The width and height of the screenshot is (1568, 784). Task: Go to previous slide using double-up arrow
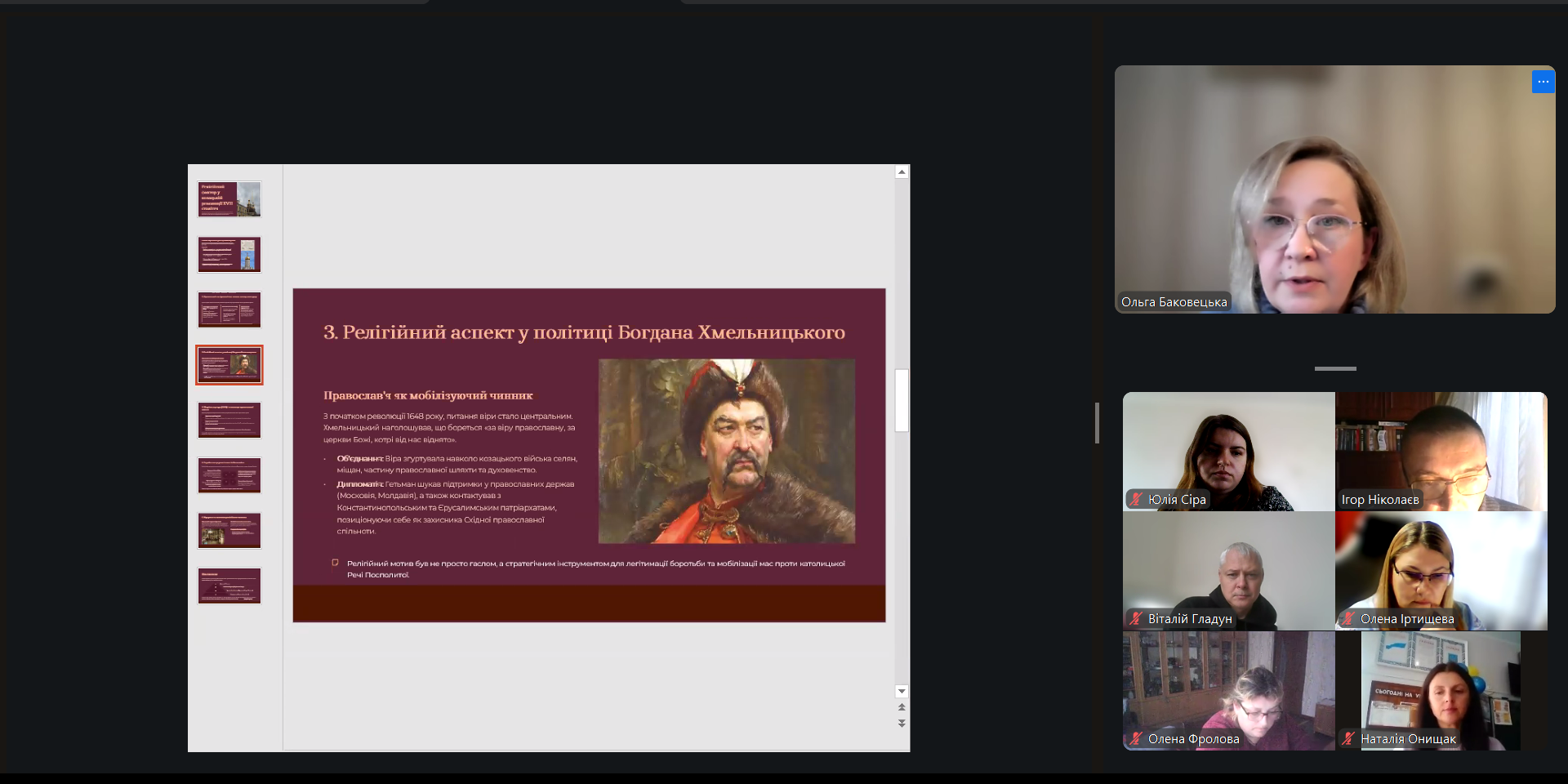tap(902, 707)
